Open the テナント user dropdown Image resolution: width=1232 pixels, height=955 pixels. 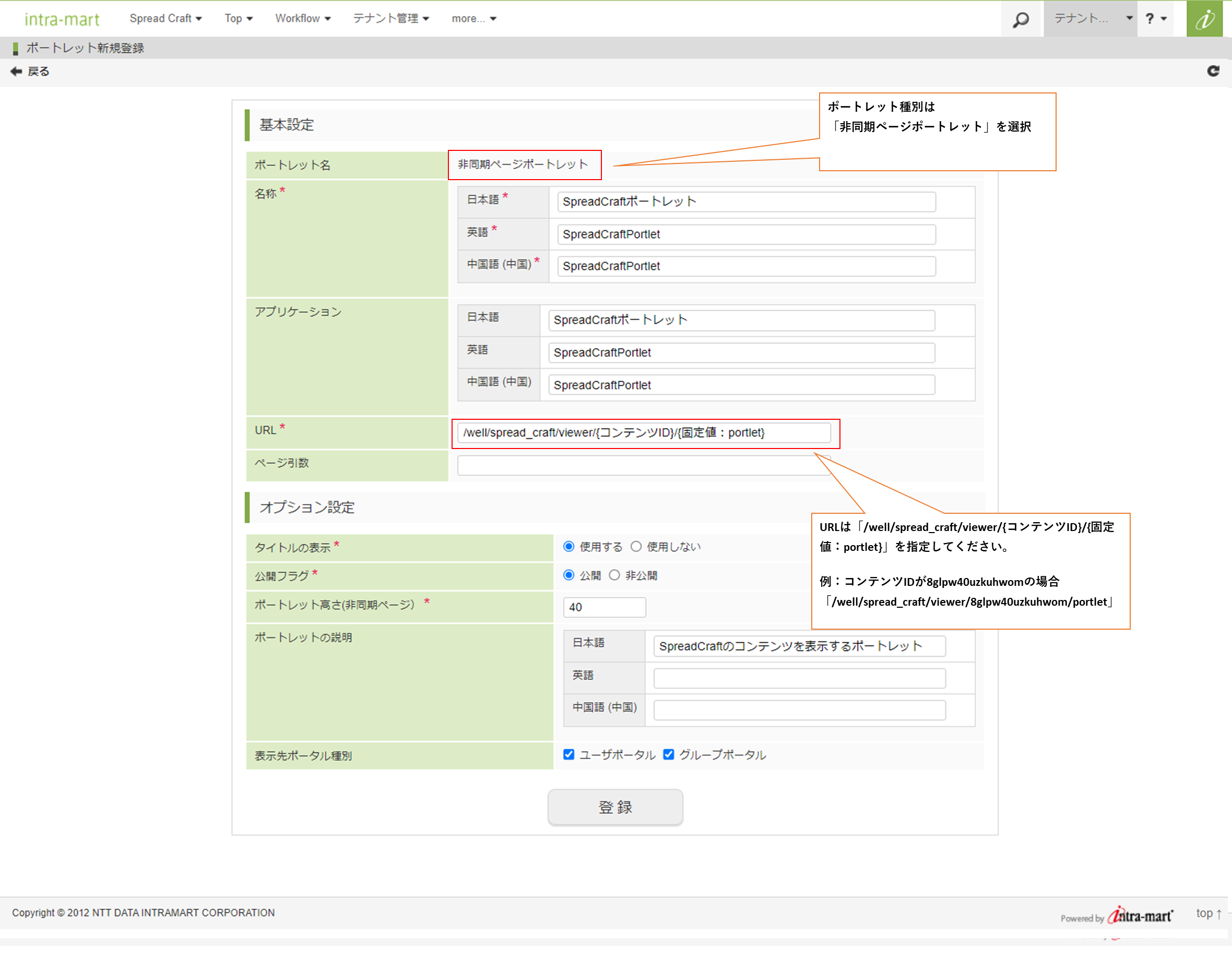(1090, 19)
